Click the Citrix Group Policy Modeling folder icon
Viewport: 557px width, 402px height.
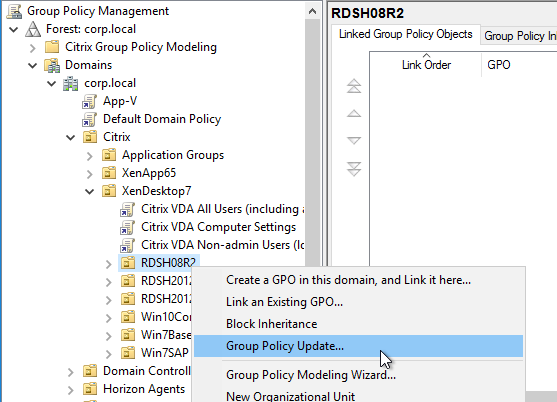[52, 47]
